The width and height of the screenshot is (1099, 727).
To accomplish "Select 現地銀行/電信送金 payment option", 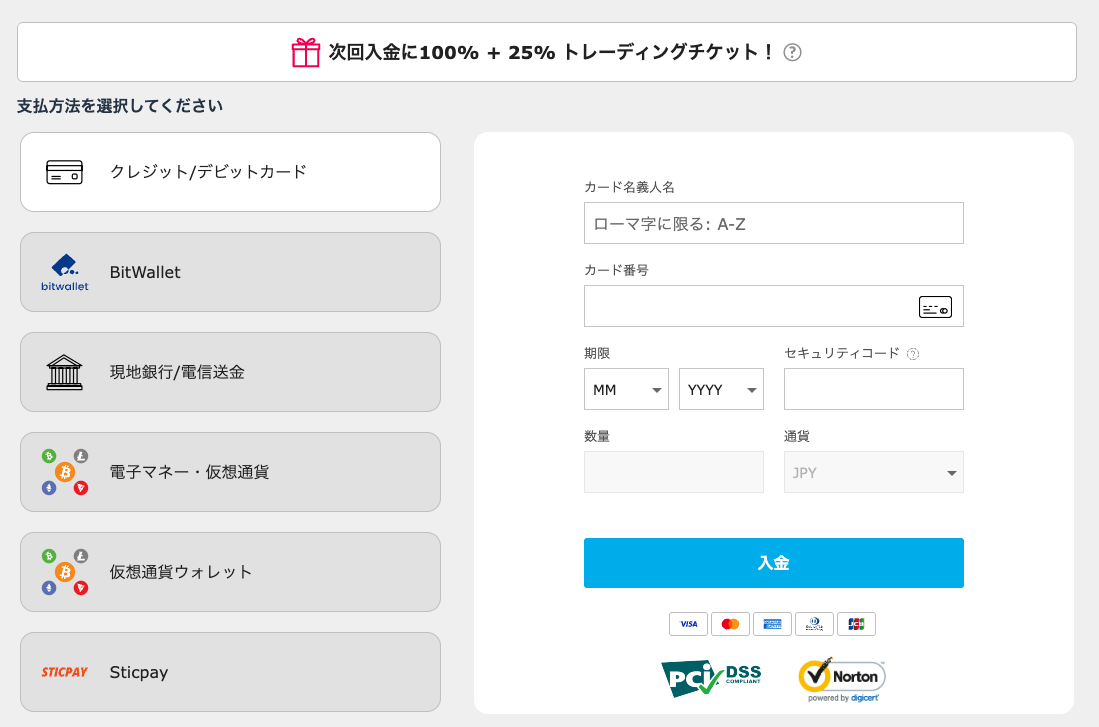I will point(230,371).
